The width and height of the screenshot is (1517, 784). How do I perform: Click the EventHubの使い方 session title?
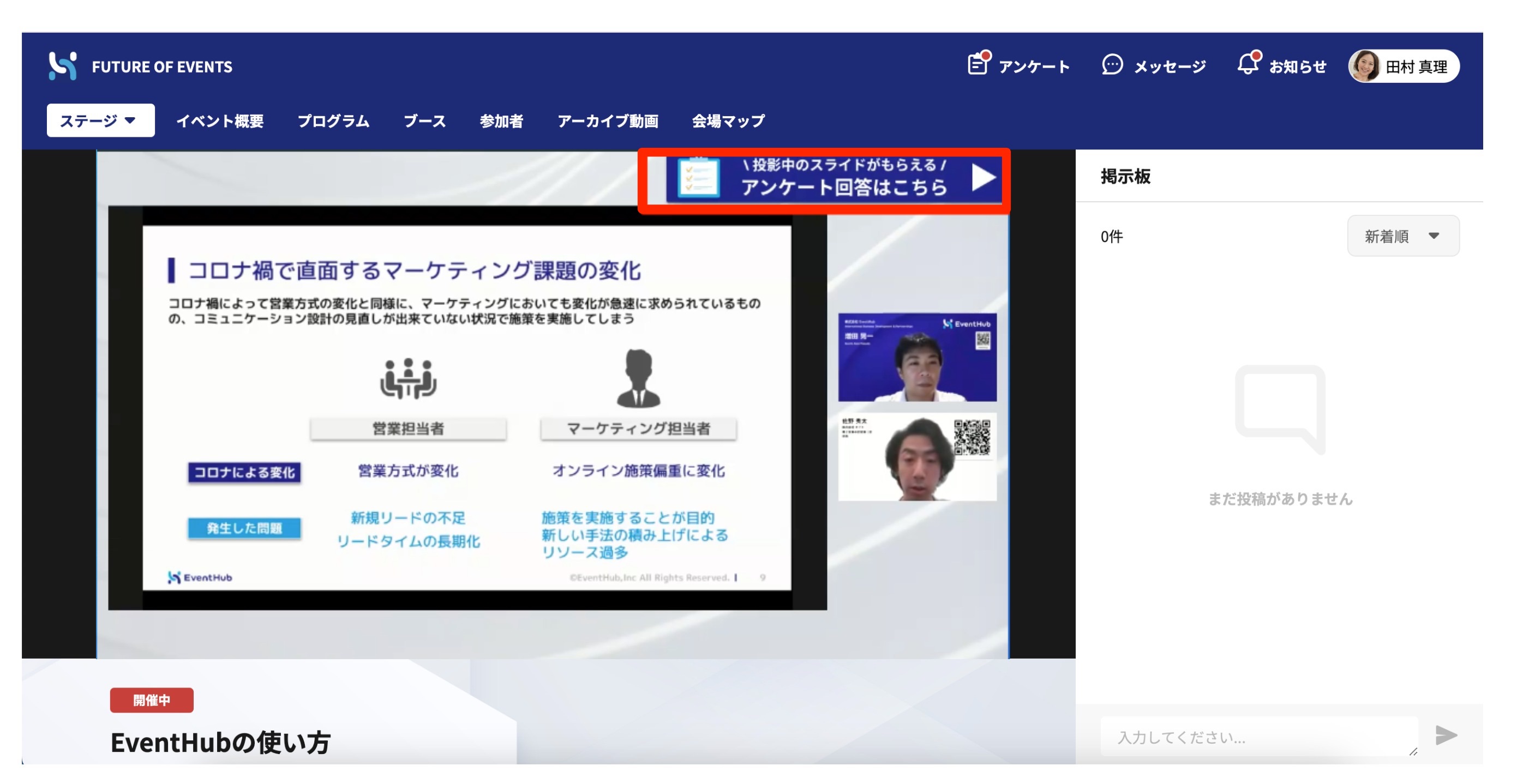220,741
